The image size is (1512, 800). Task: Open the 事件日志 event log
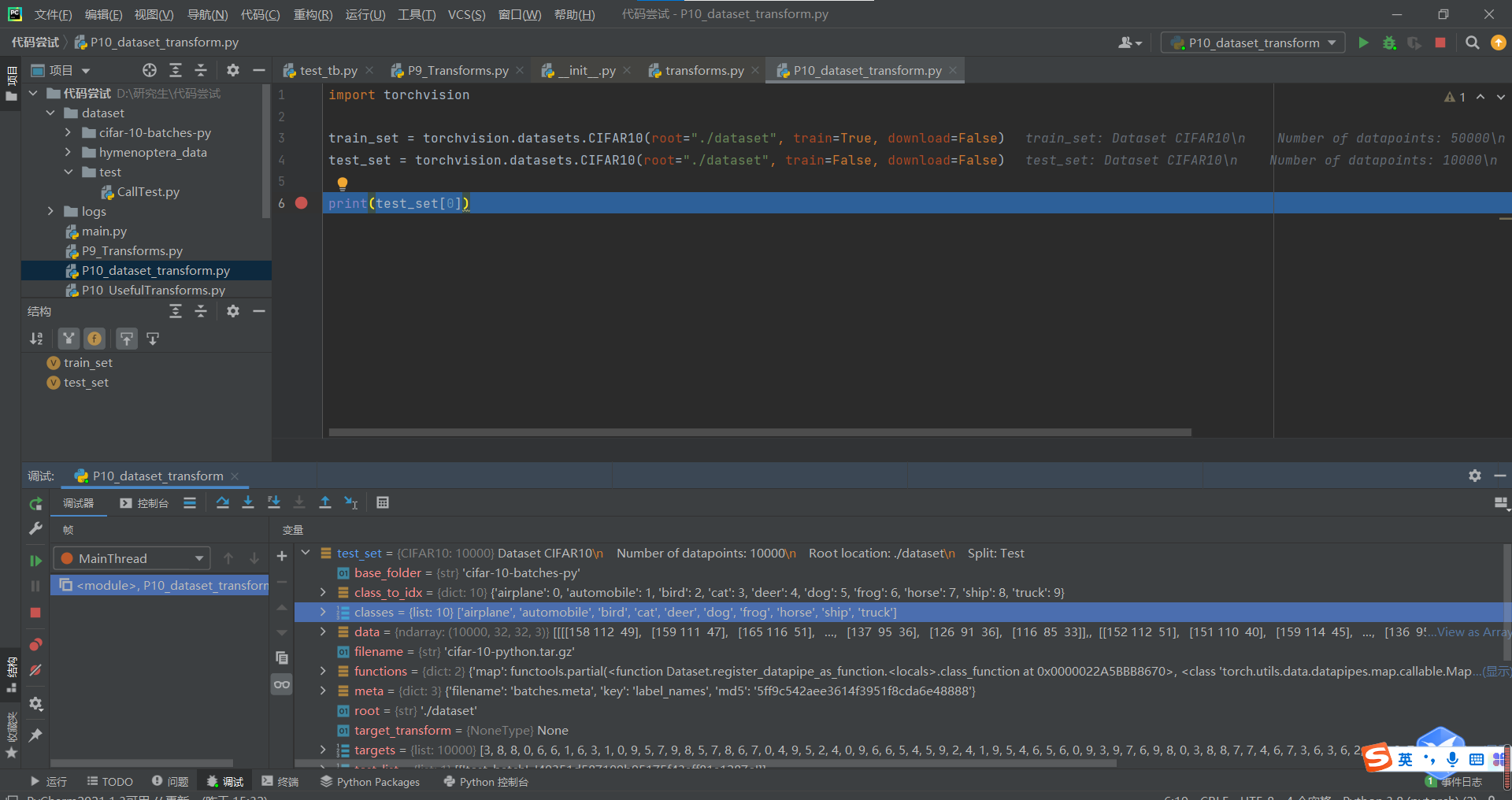(x=1455, y=782)
